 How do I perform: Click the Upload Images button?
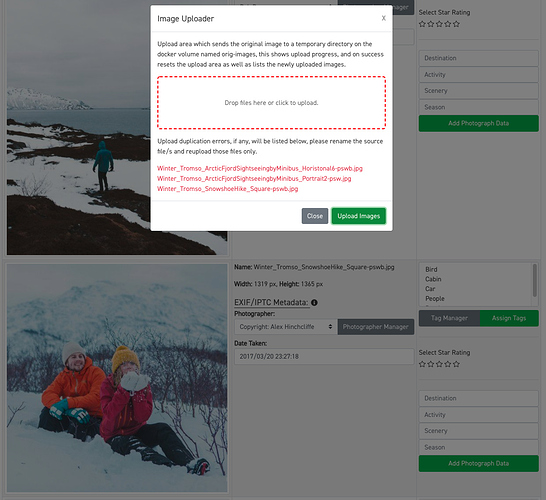(x=359, y=216)
